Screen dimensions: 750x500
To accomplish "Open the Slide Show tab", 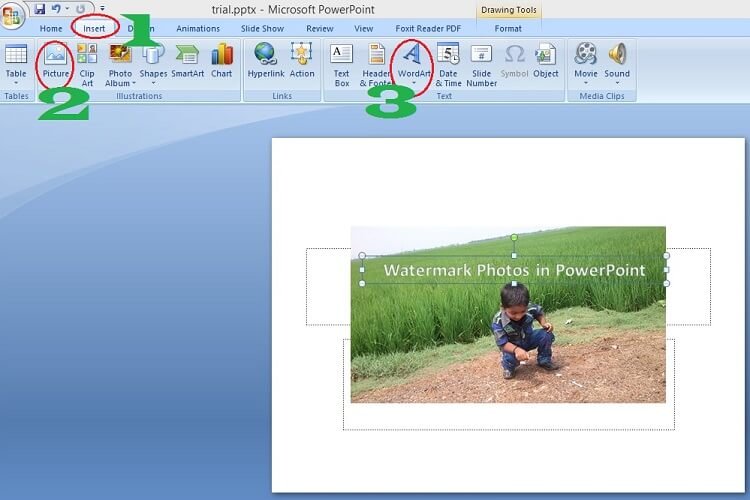I will click(x=262, y=29).
